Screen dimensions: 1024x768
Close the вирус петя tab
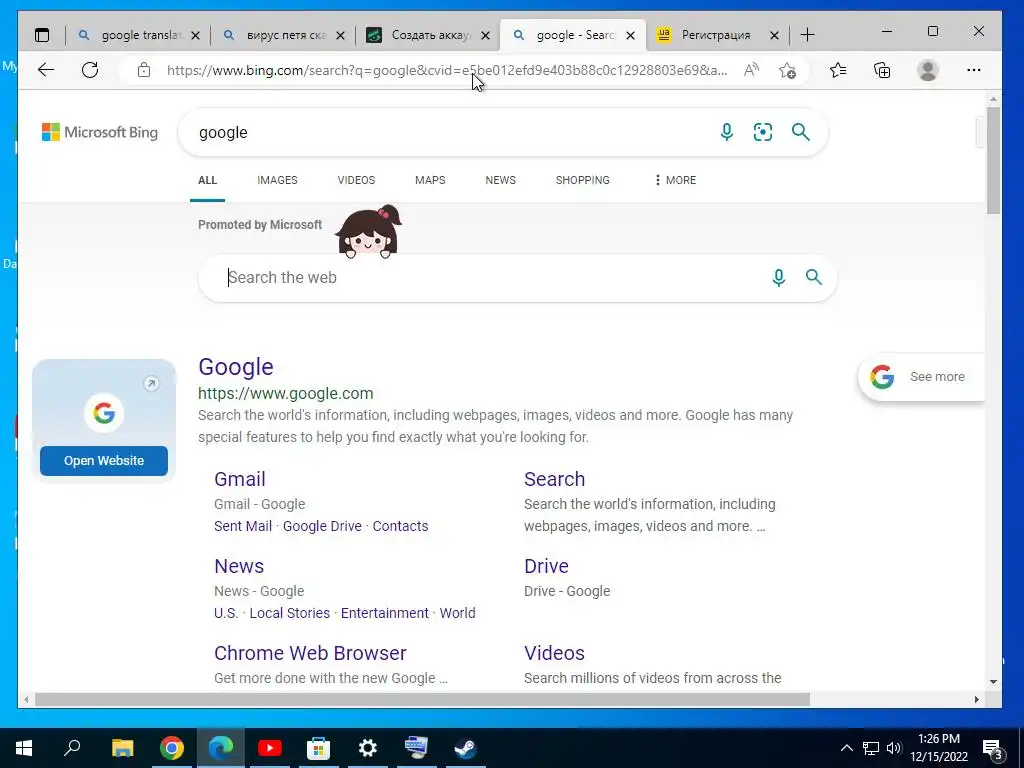tap(340, 35)
